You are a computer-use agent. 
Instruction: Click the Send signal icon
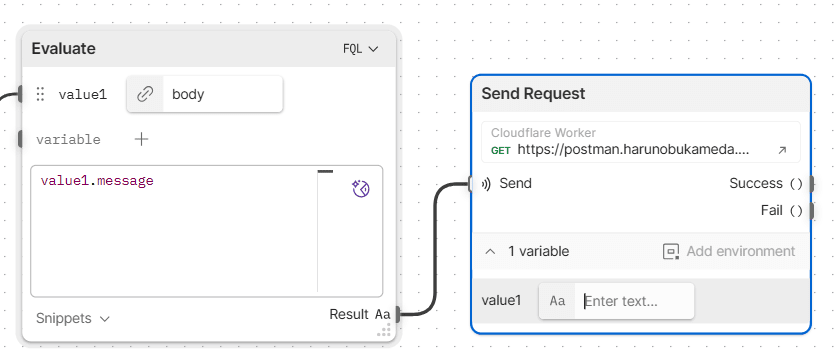click(486, 184)
